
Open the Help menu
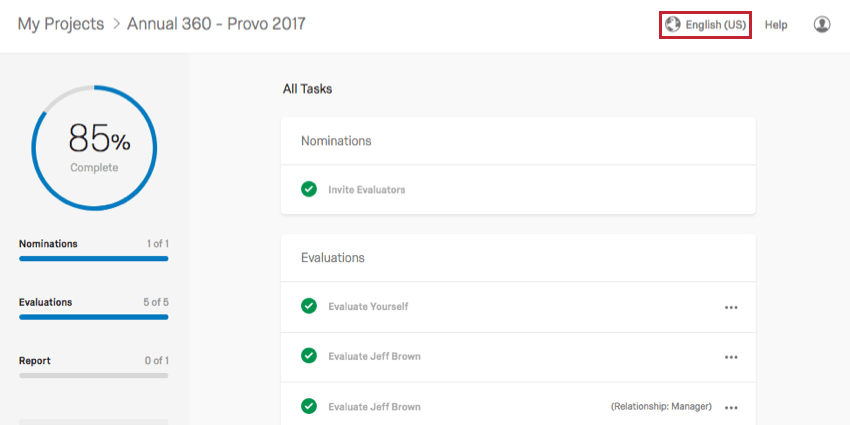776,25
